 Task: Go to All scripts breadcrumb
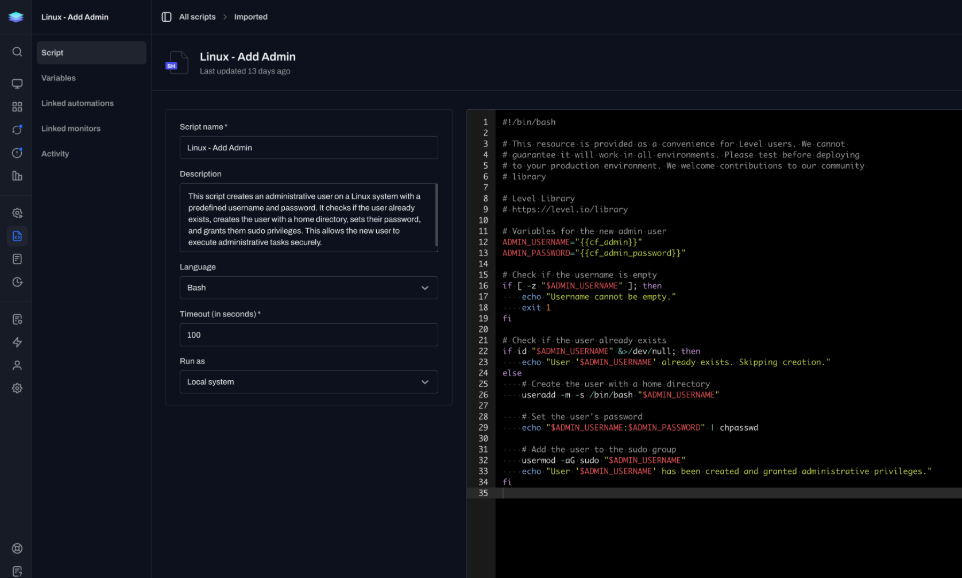point(197,17)
